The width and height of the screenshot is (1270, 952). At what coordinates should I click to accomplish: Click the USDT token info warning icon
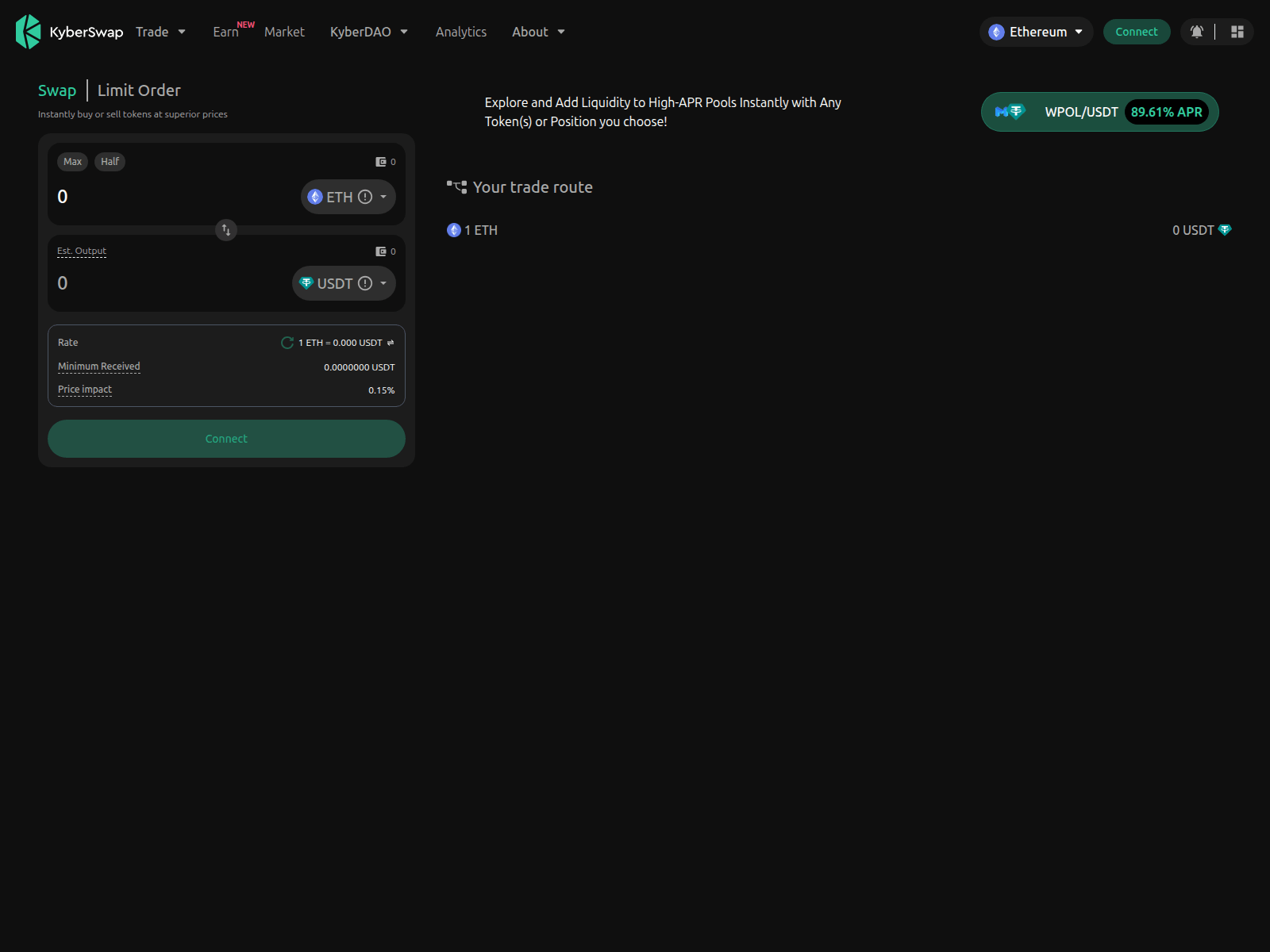(365, 283)
